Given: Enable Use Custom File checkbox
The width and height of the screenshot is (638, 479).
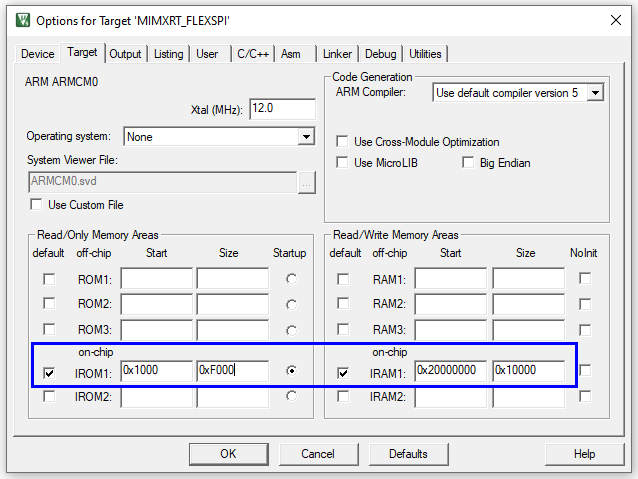Looking at the screenshot, I should pos(36,204).
